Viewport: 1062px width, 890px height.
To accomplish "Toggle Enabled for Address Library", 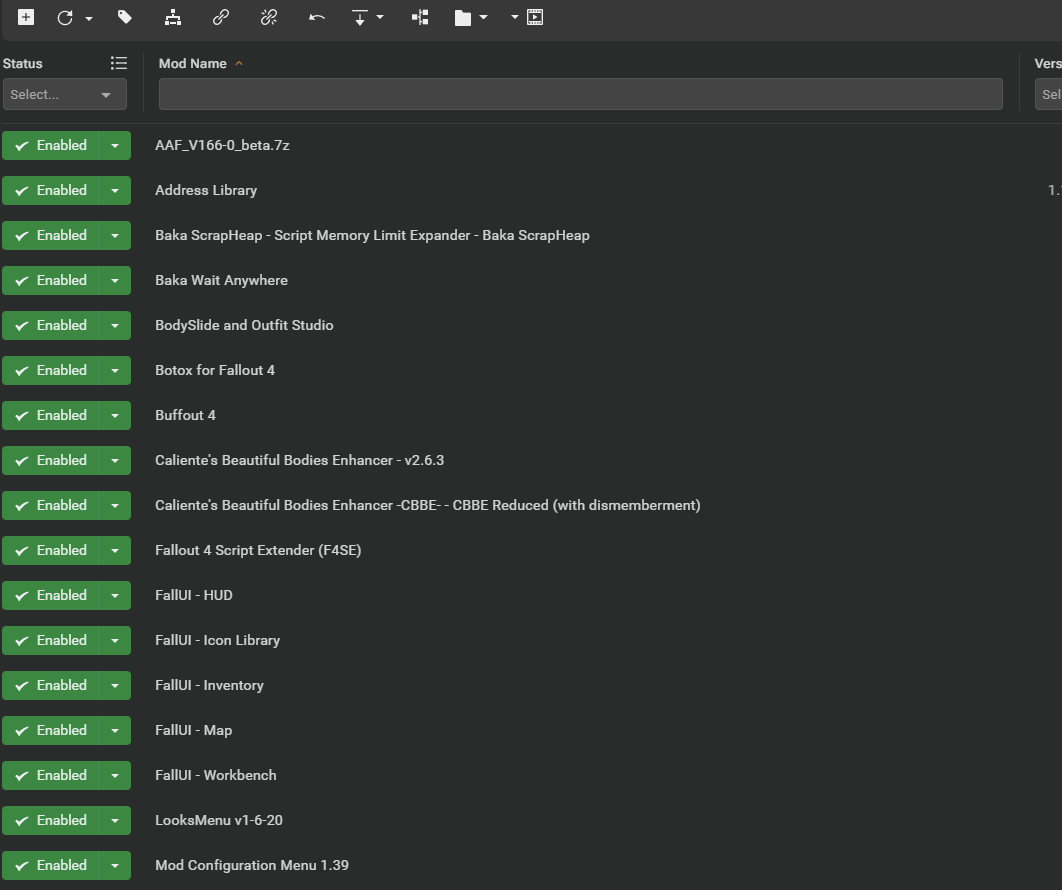I will coord(51,190).
